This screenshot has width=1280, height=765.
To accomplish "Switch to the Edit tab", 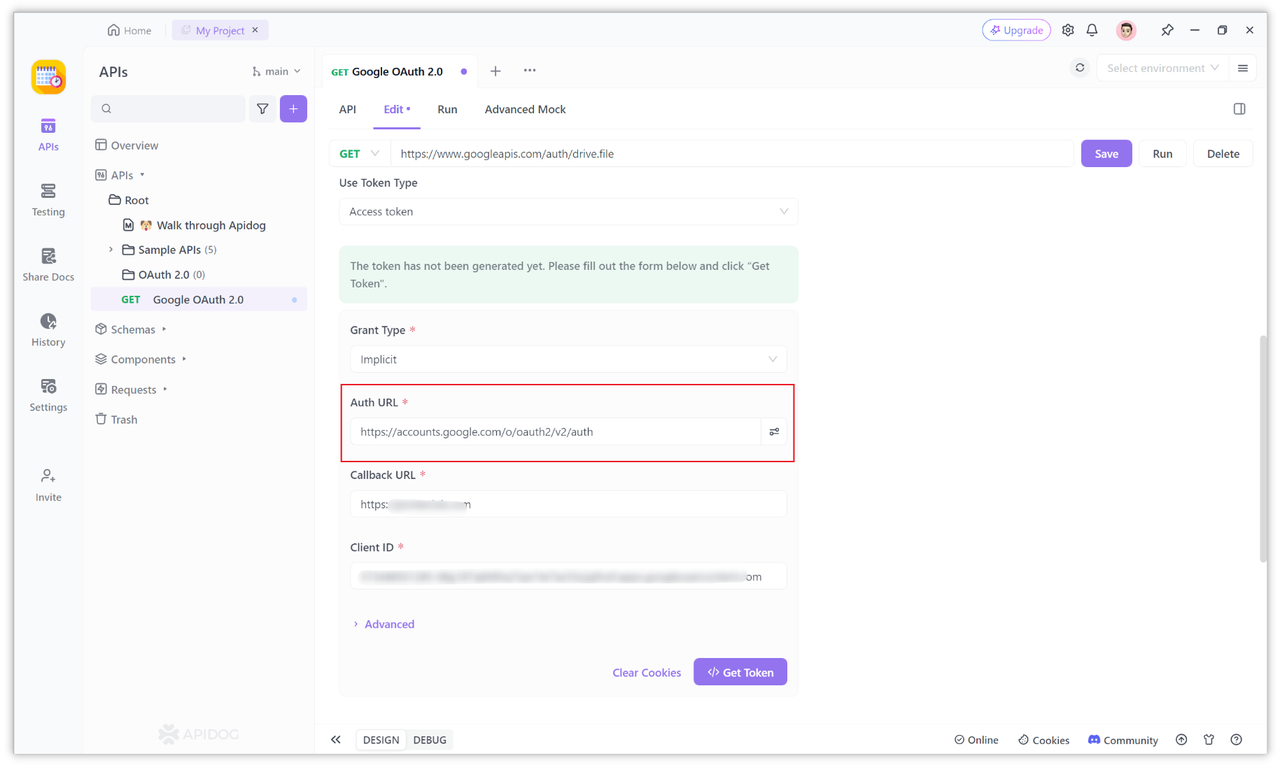I will tap(397, 109).
